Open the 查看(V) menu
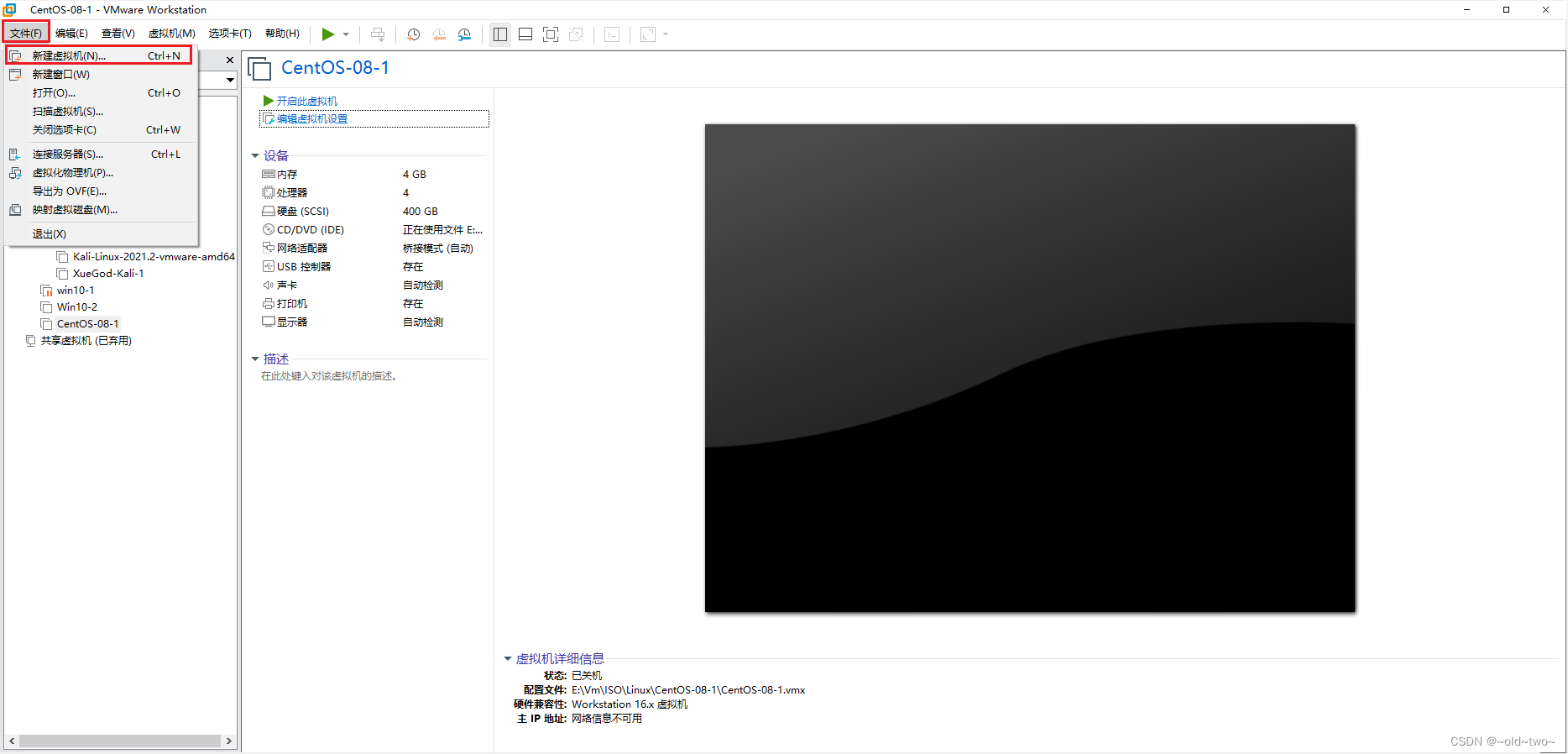This screenshot has height=754, width=1568. coord(118,33)
